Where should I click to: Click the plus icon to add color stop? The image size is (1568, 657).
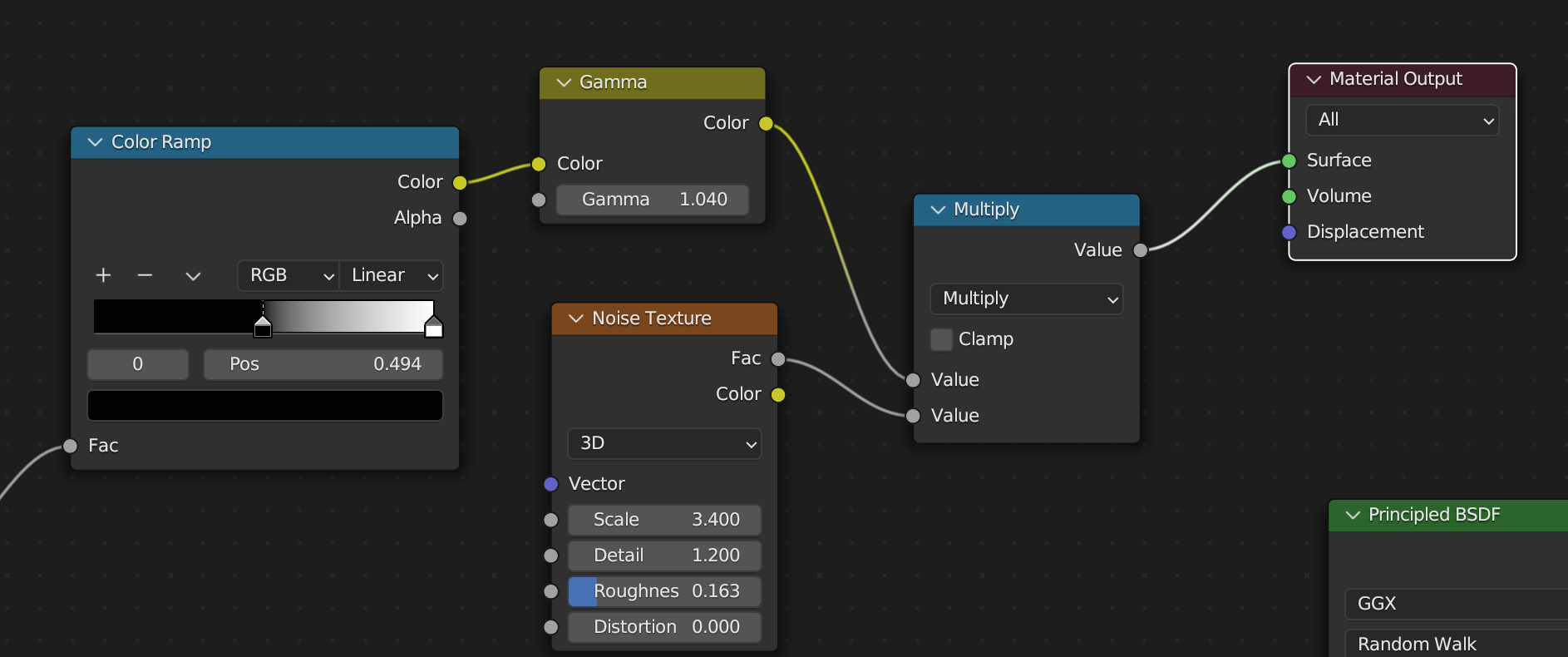coord(103,275)
